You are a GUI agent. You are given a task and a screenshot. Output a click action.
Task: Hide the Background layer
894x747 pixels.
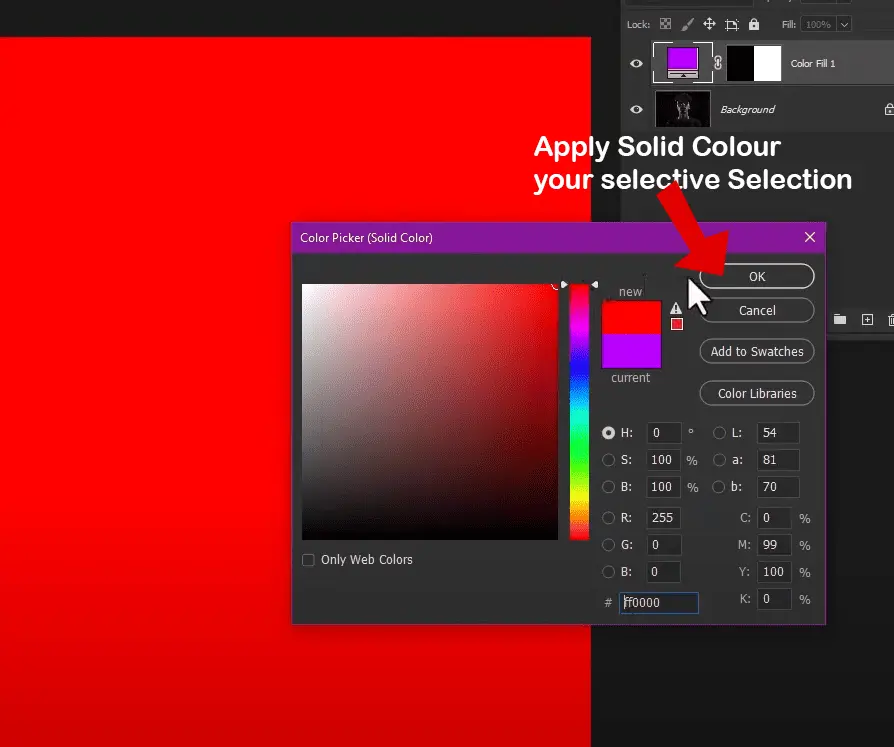click(x=636, y=109)
